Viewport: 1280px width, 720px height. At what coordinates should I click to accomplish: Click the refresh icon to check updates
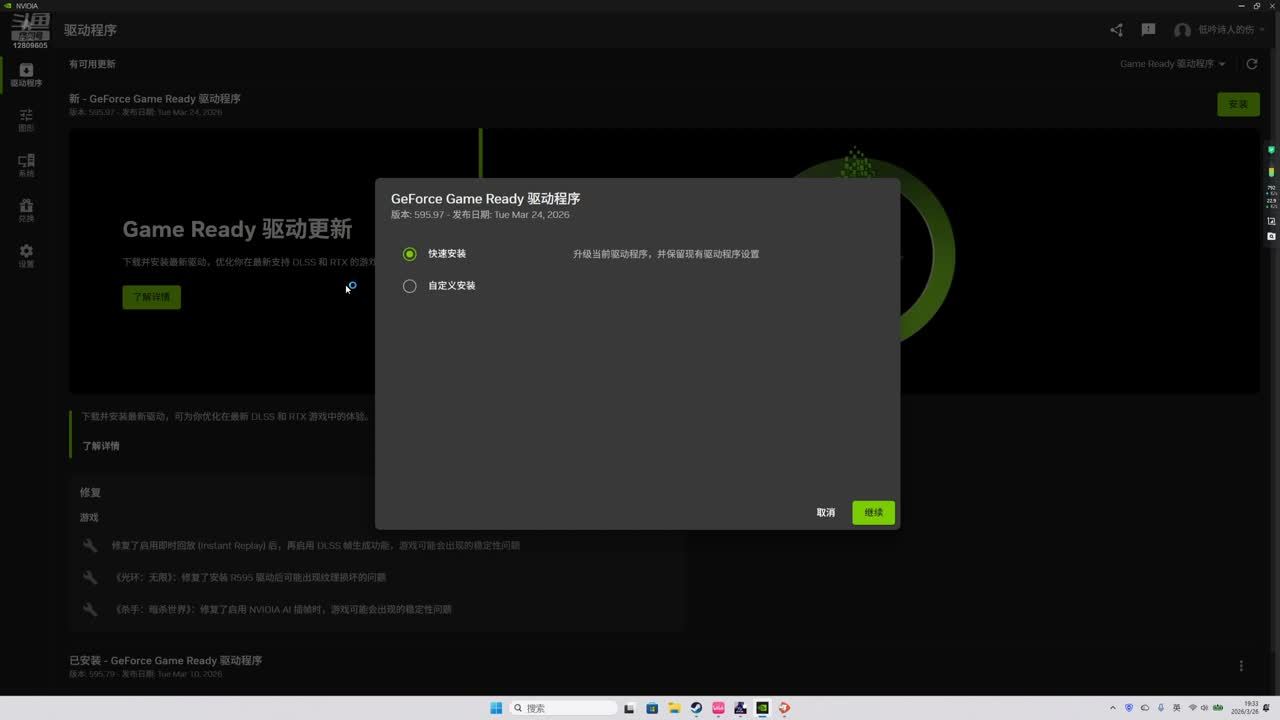[1251, 64]
